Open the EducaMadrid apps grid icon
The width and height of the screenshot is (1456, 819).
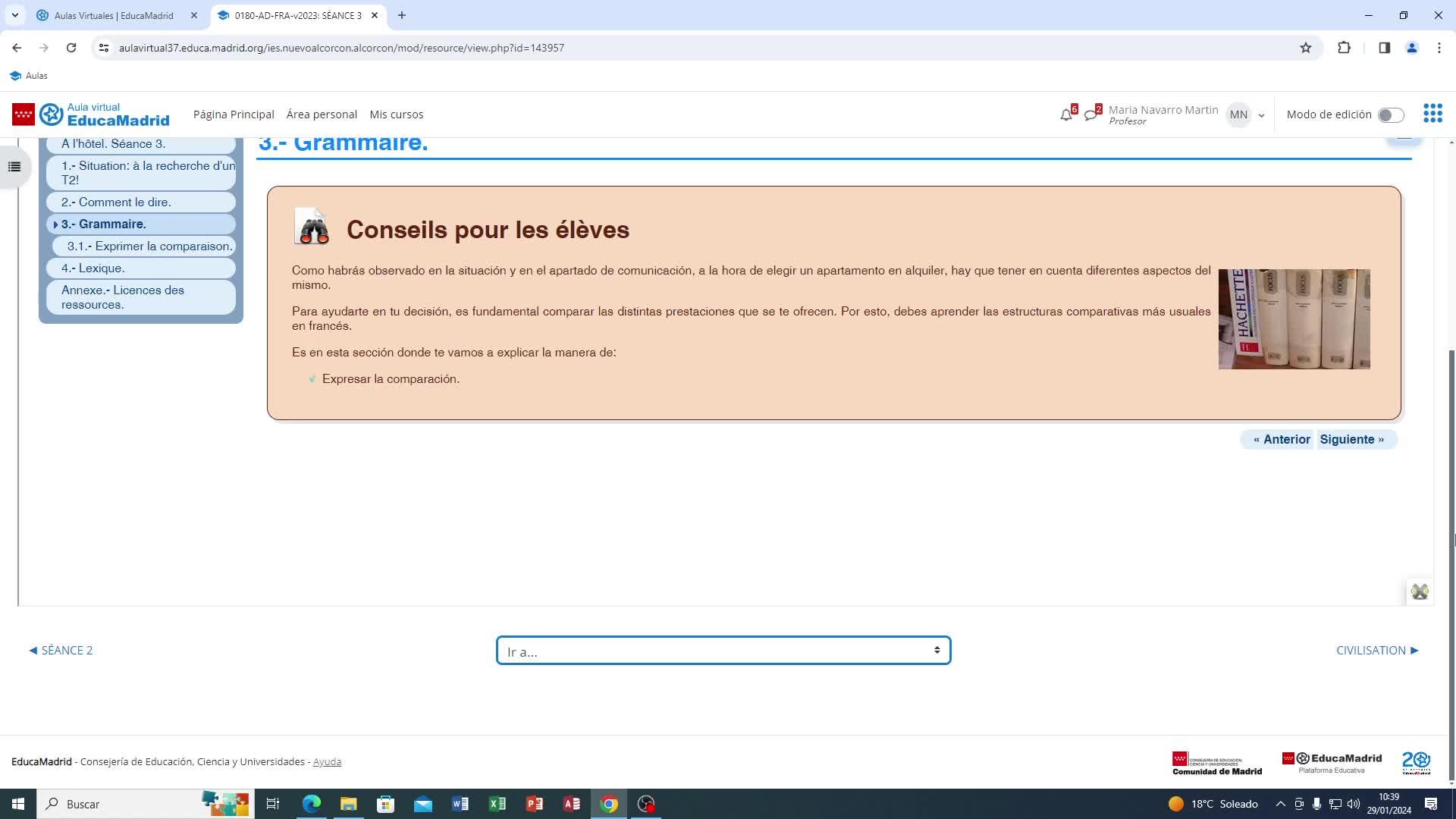[1432, 114]
